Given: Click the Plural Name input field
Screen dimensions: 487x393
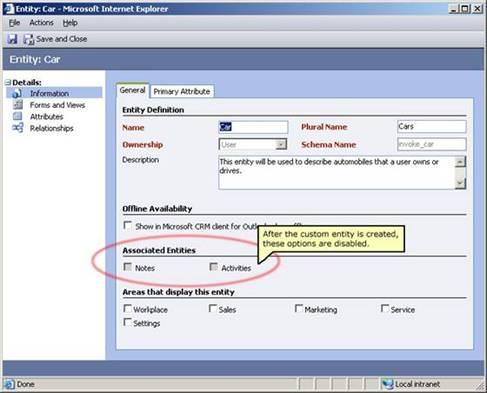Looking at the screenshot, I should 432,127.
